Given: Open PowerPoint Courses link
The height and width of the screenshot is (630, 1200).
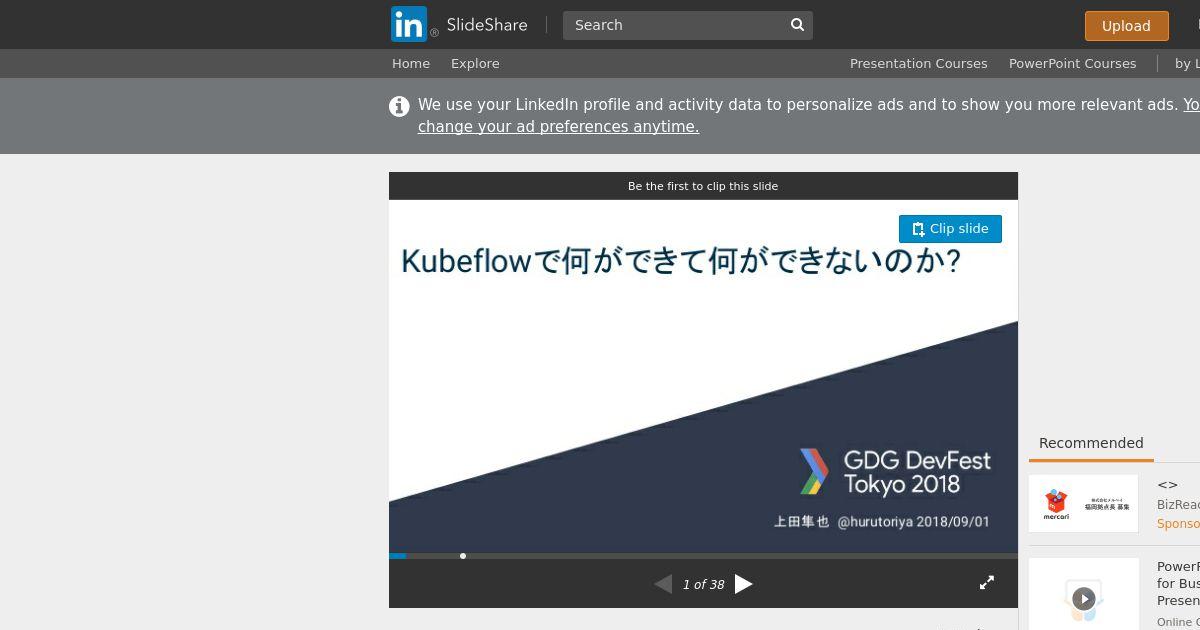Looking at the screenshot, I should [1072, 63].
